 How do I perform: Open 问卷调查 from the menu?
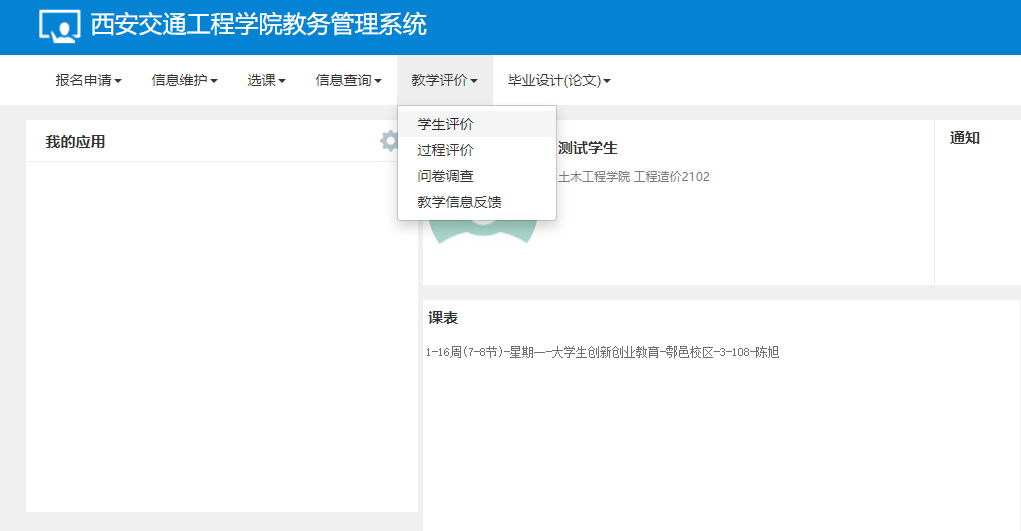point(445,176)
